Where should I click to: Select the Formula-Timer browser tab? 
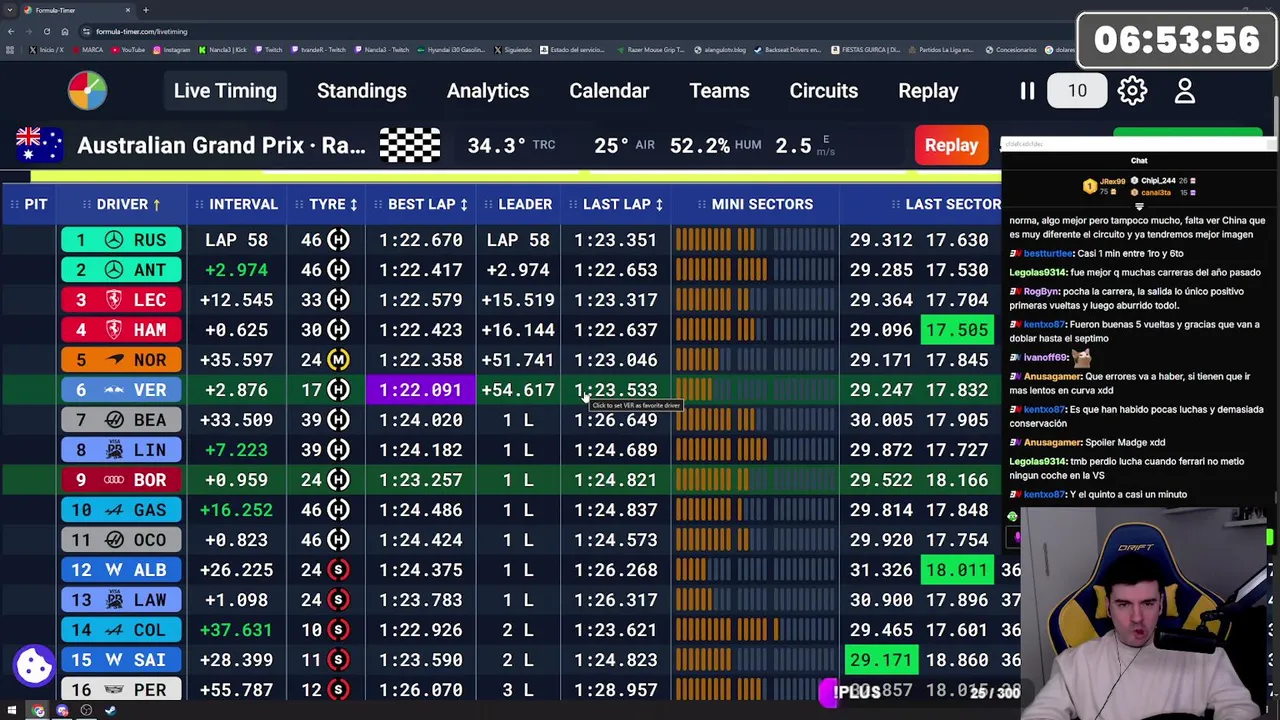point(76,10)
